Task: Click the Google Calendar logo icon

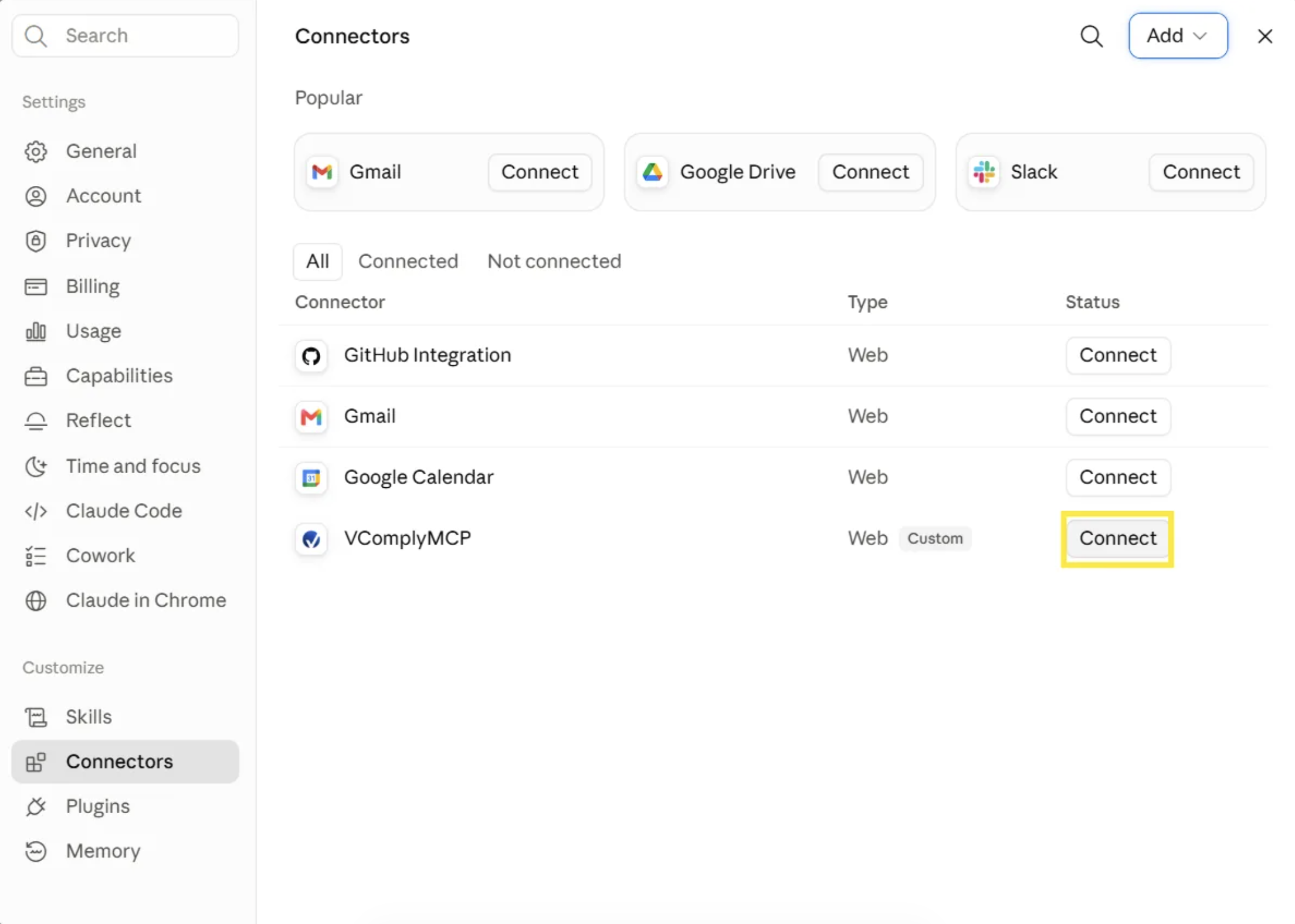Action: tap(311, 478)
